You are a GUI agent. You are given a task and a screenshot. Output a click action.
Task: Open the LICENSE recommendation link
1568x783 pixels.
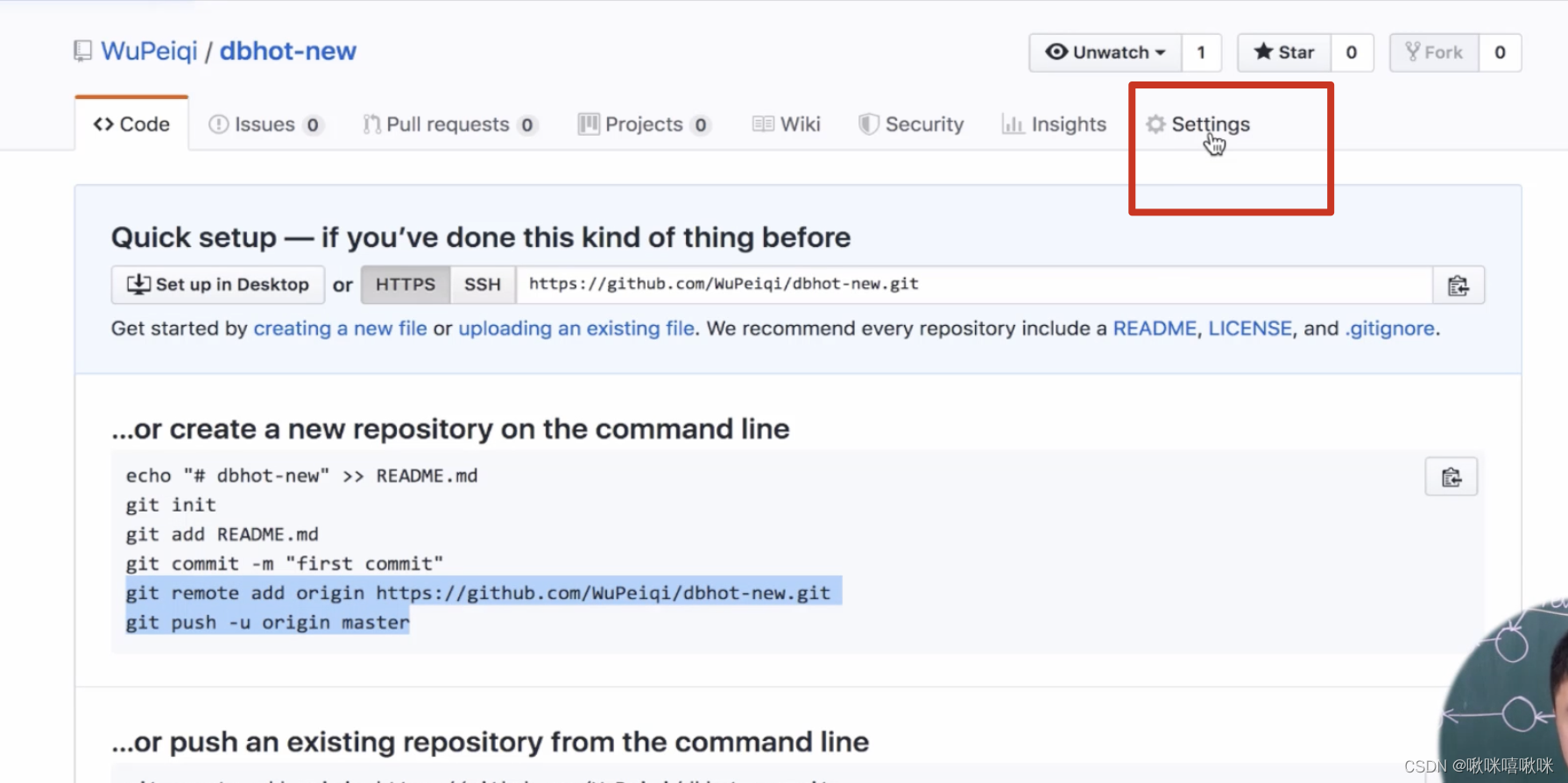(1250, 328)
